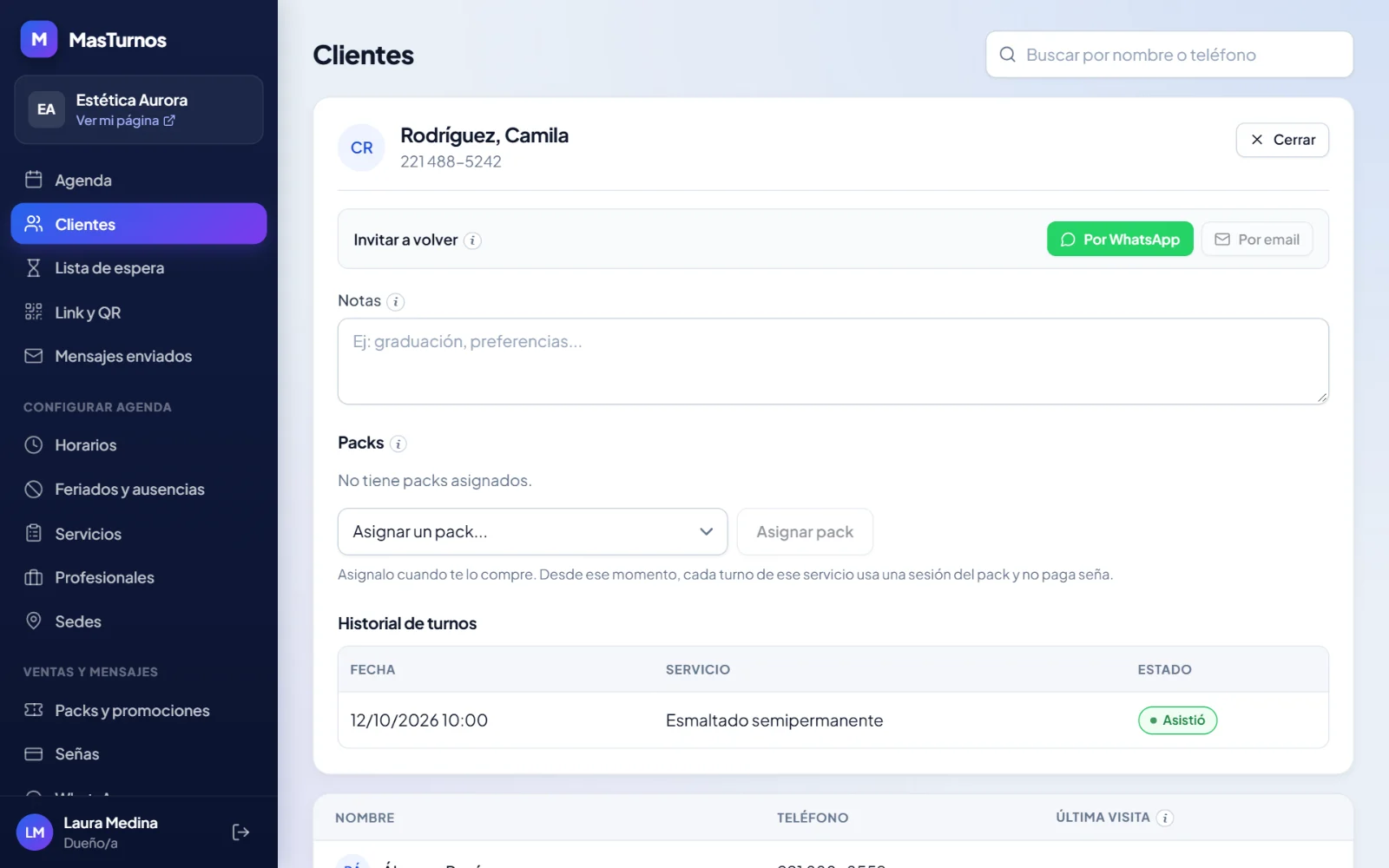Open the external link icon beside Ver mi página

[169, 121]
